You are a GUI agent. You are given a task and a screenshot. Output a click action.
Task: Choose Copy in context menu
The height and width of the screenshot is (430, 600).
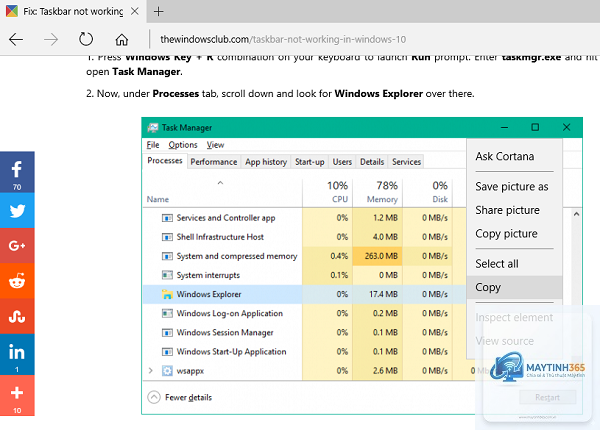coord(514,287)
